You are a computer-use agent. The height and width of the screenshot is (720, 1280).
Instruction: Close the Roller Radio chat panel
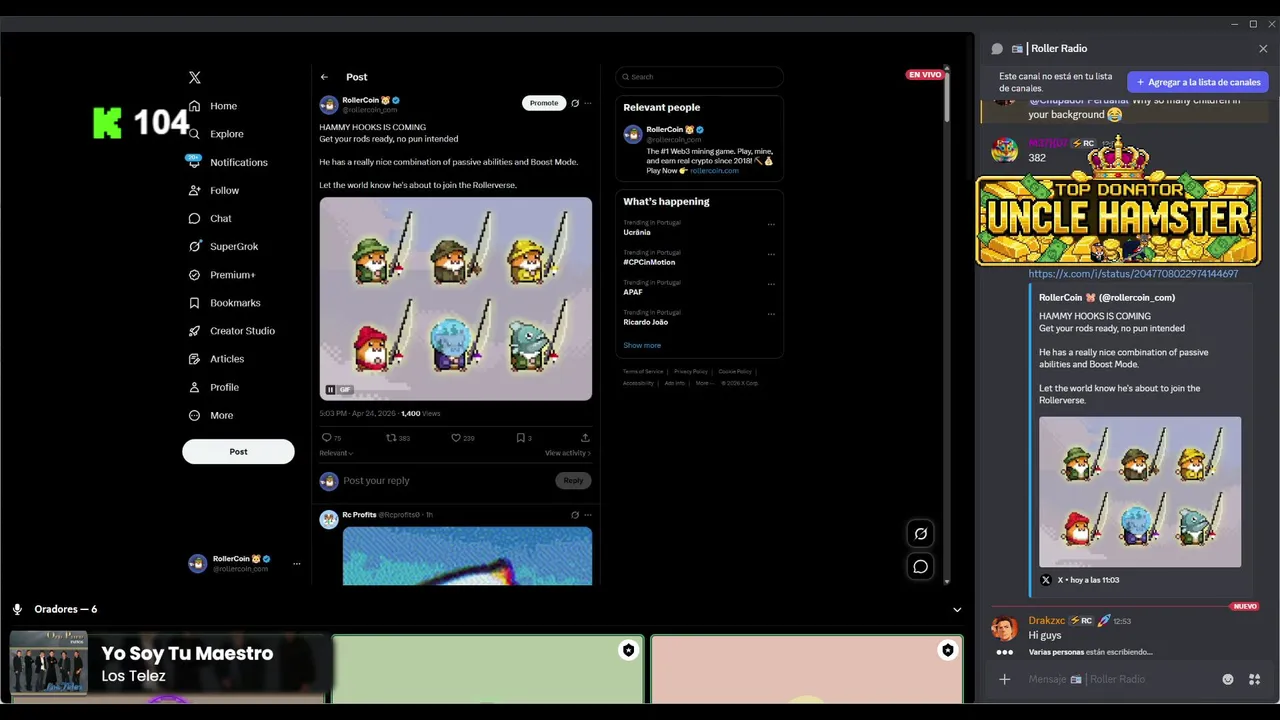coord(1263,49)
